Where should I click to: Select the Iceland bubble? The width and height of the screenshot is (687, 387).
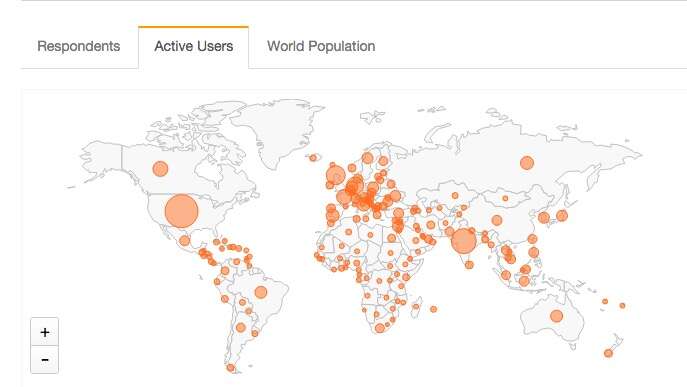pyautogui.click(x=313, y=157)
